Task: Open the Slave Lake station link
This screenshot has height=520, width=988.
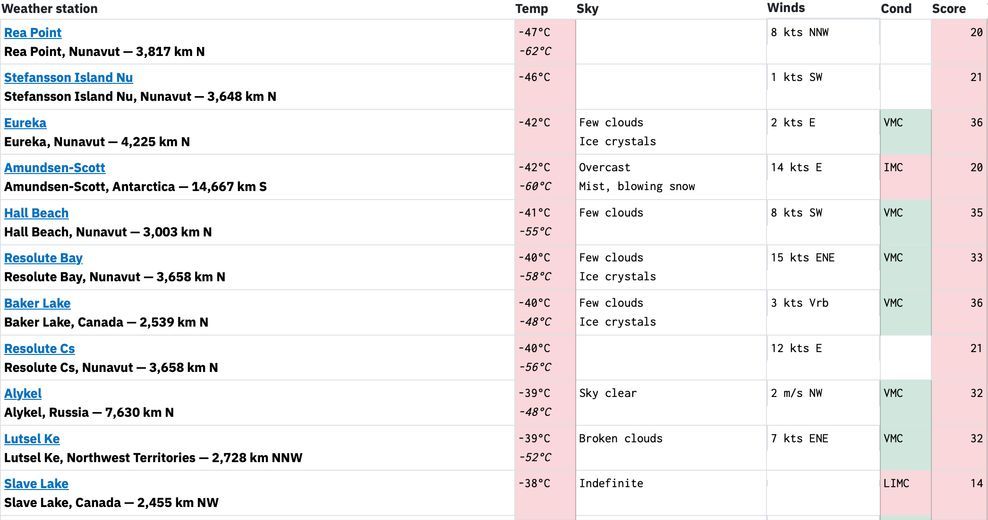Action: 36,484
